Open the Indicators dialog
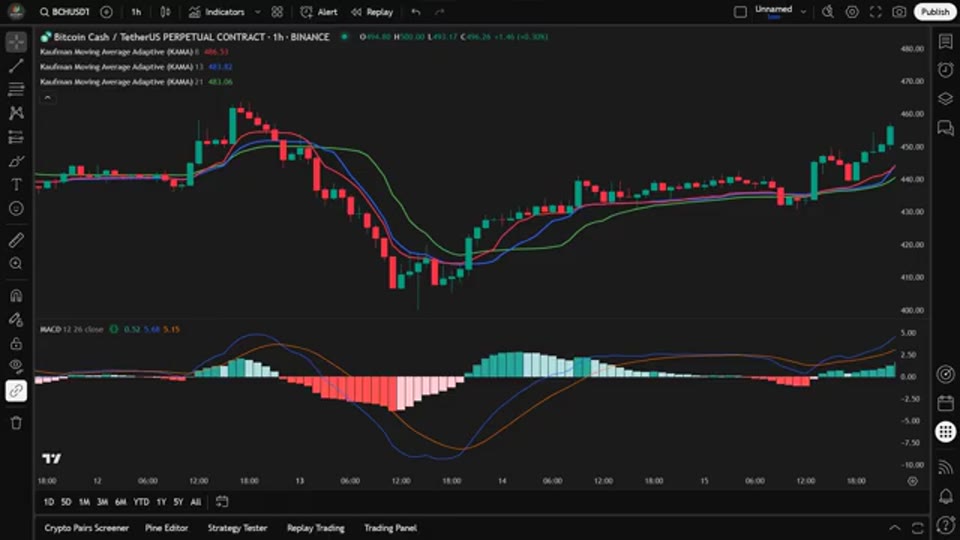Screen dimensions: 960x540 [x=217, y=12]
